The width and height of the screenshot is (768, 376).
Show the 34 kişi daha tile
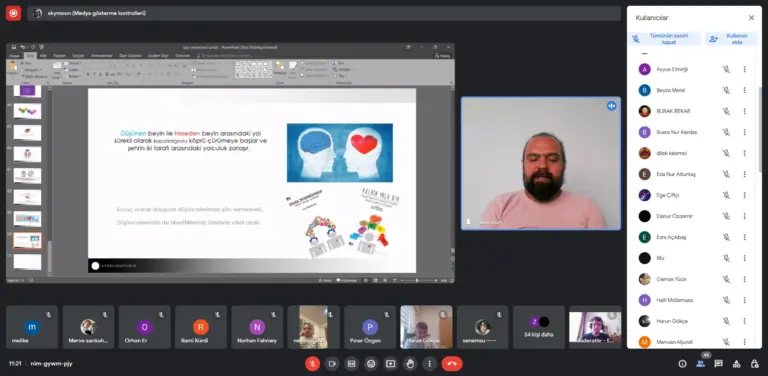point(539,327)
